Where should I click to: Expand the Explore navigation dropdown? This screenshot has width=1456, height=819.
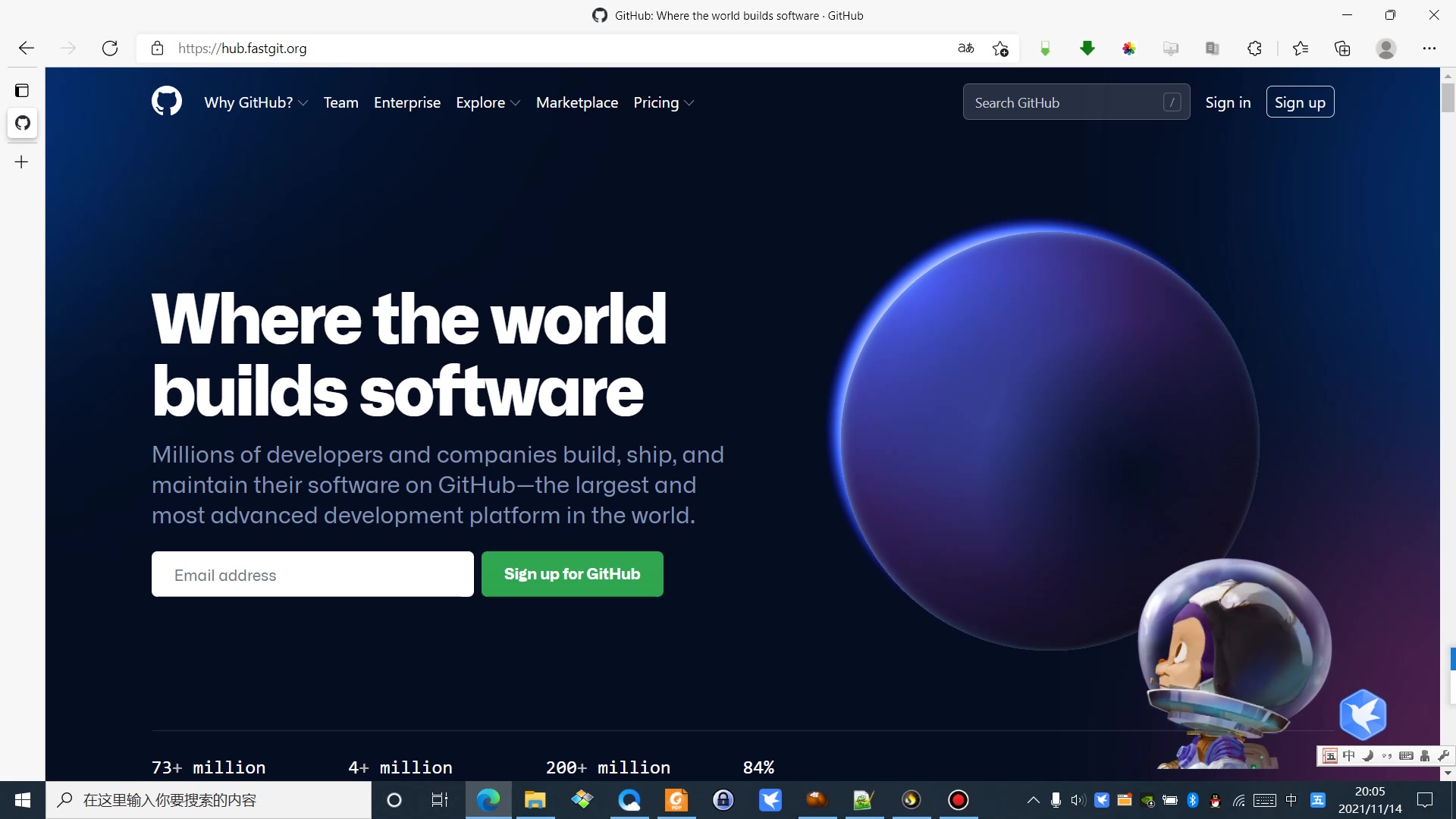point(489,102)
